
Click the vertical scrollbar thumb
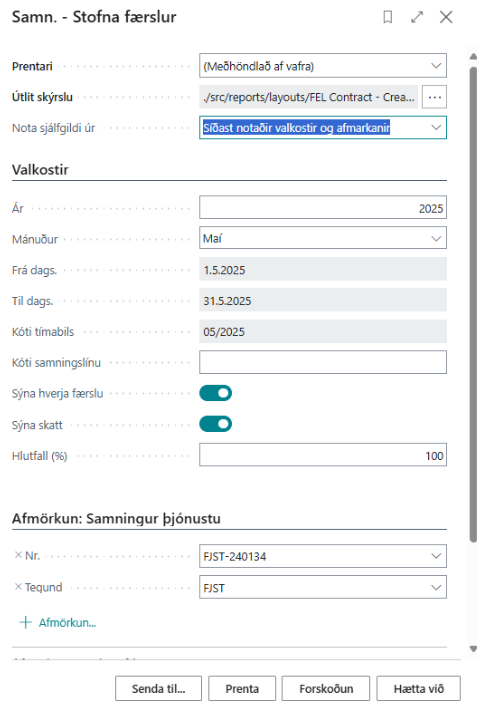473,305
